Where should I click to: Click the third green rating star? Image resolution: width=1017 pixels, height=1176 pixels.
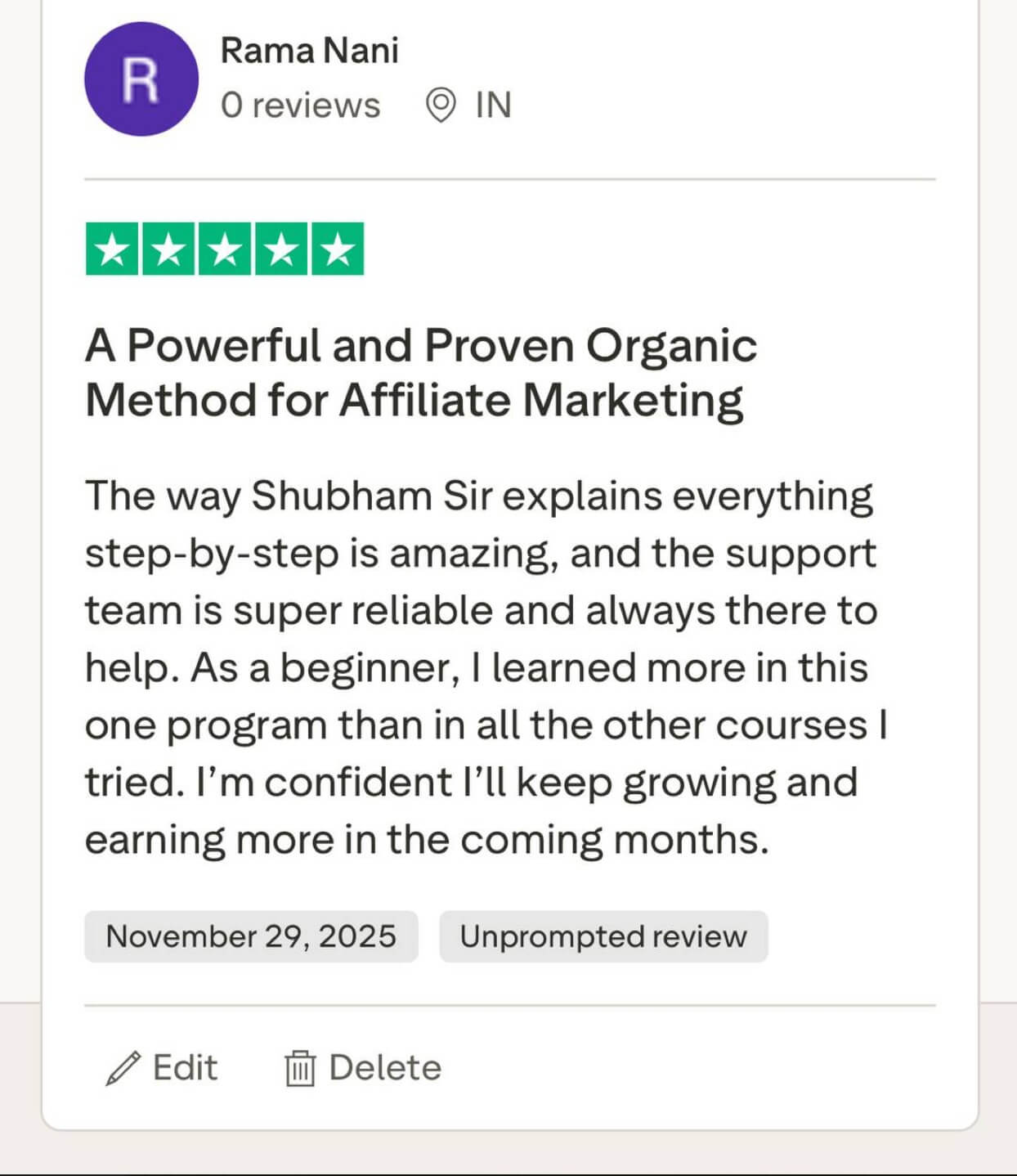coord(225,249)
